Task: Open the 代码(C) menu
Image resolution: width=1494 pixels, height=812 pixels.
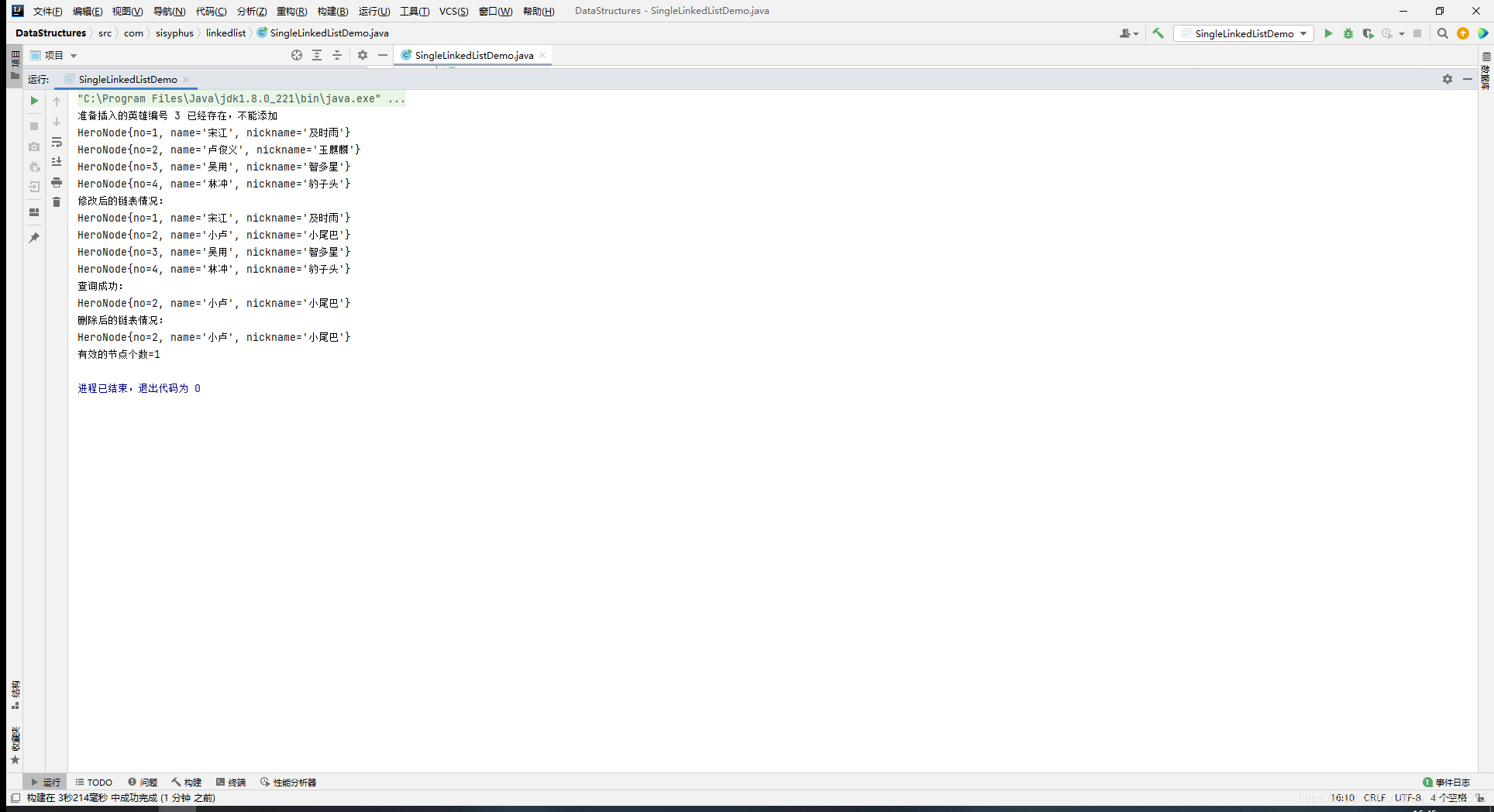Action: click(211, 11)
